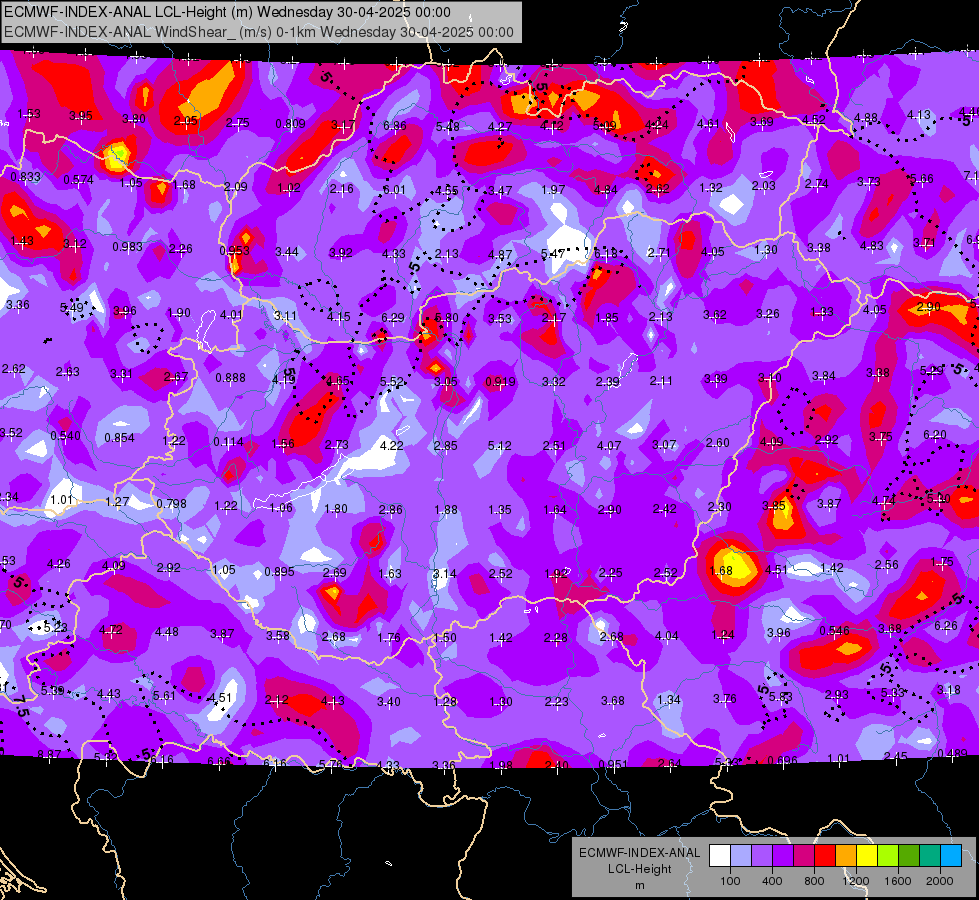Click the sky blue swatch right of 2000

click(952, 855)
